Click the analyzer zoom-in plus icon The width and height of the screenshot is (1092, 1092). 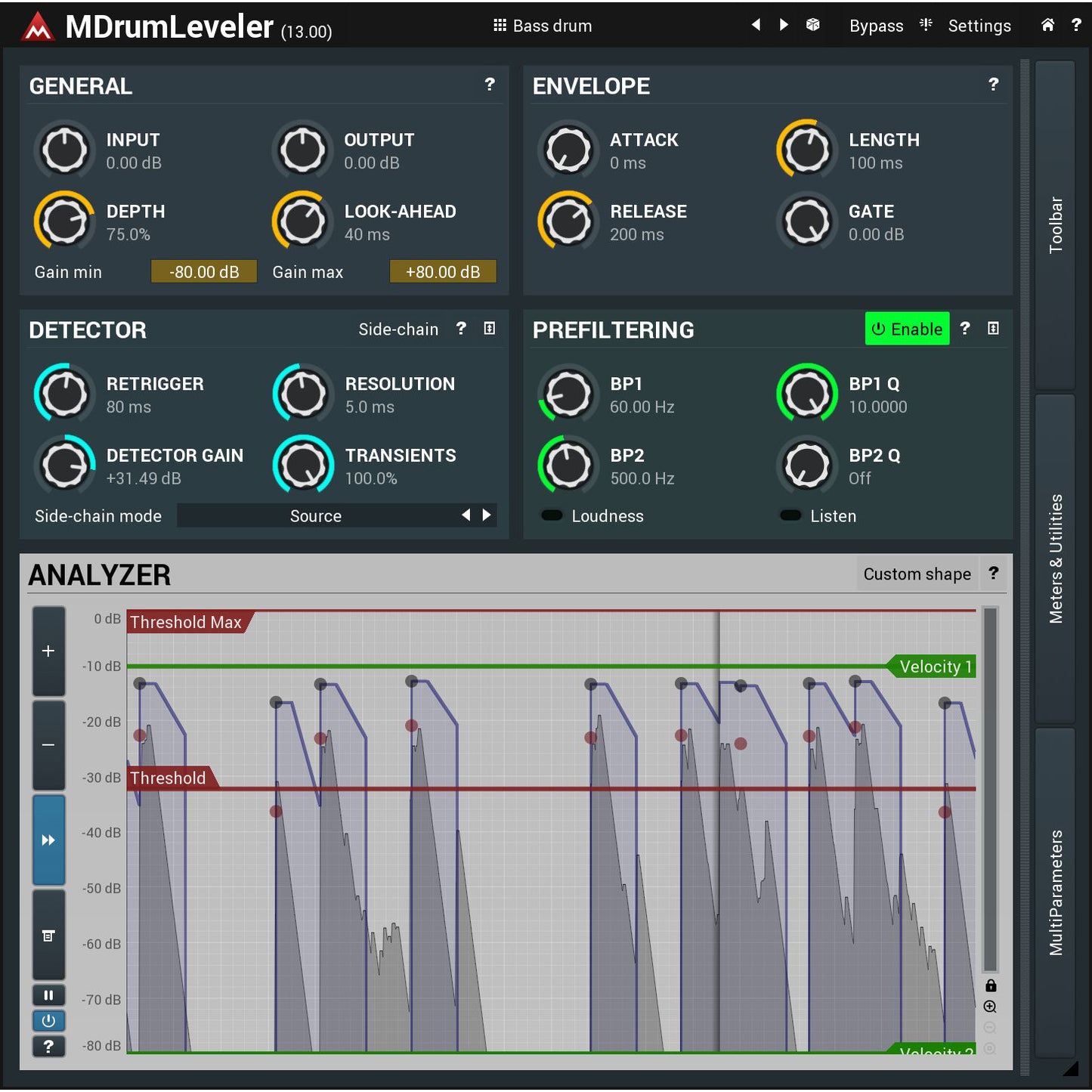(x=48, y=651)
